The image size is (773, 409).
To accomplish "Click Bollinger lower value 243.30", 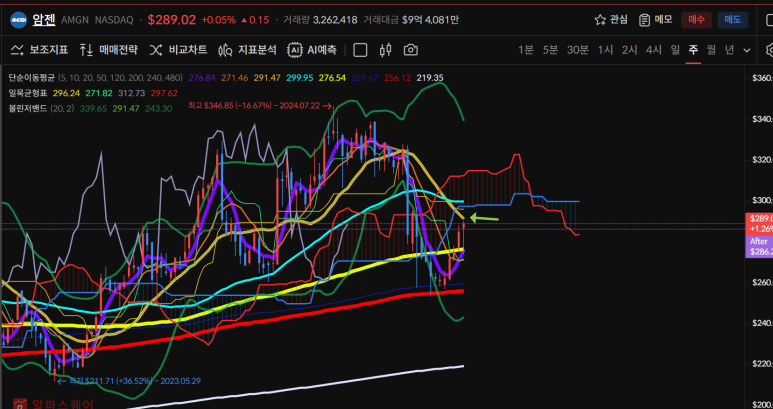I will (x=159, y=108).
